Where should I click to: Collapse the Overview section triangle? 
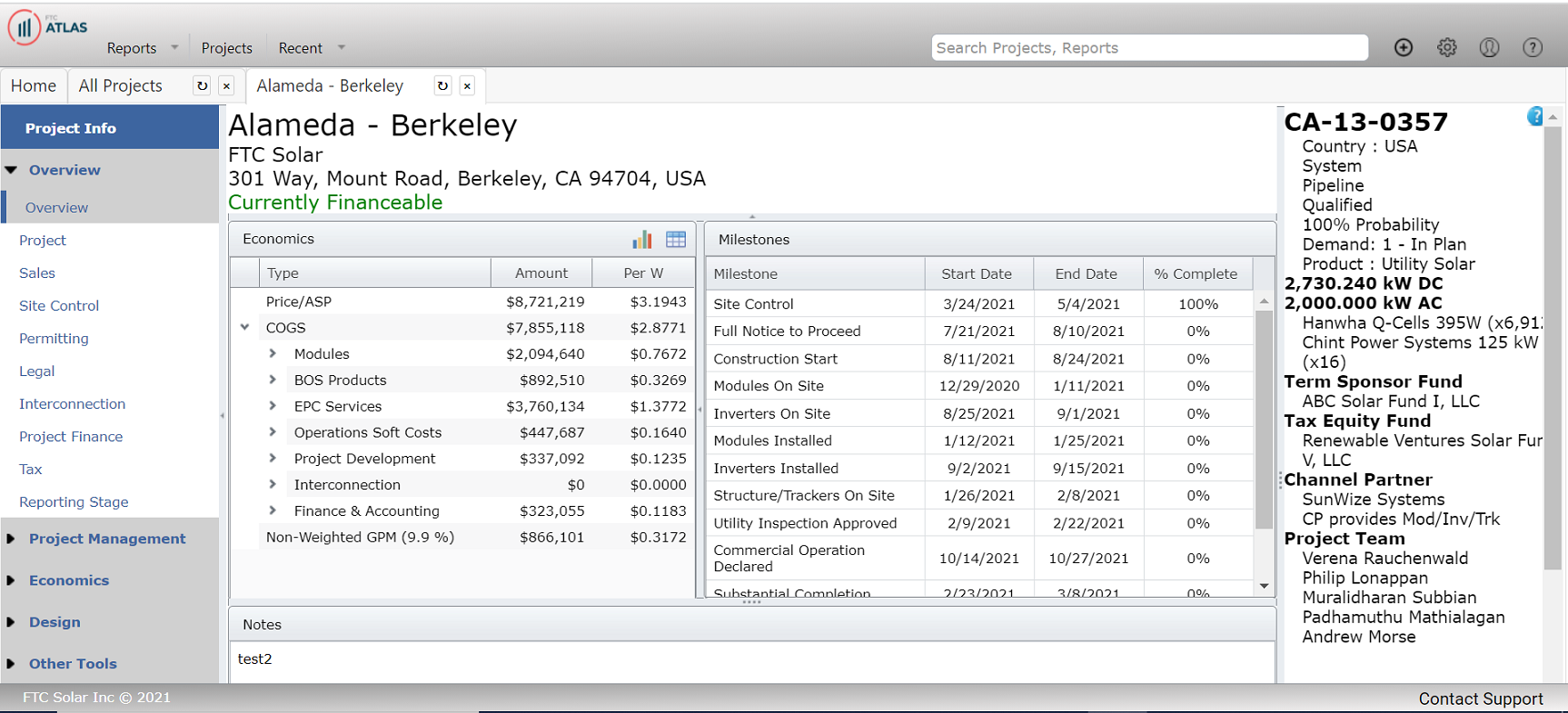(x=11, y=170)
